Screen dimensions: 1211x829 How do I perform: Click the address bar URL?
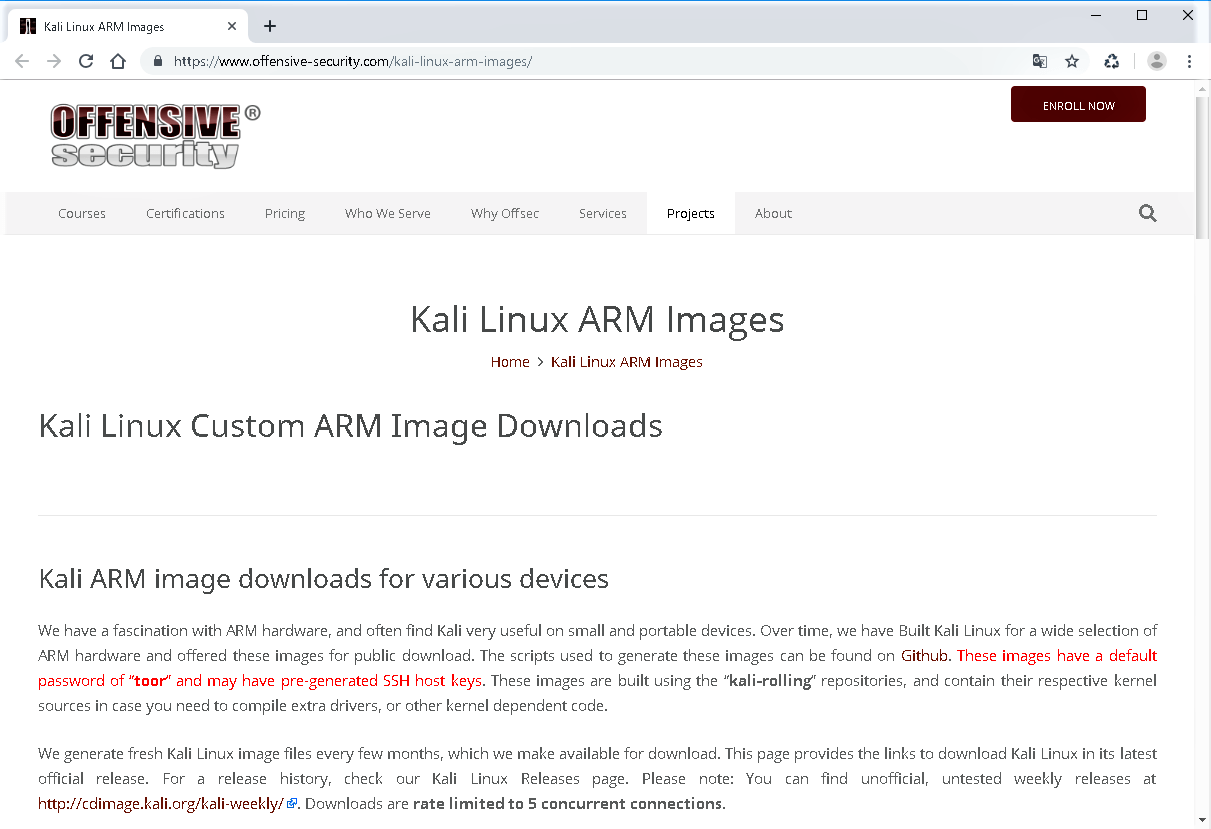click(x=352, y=61)
